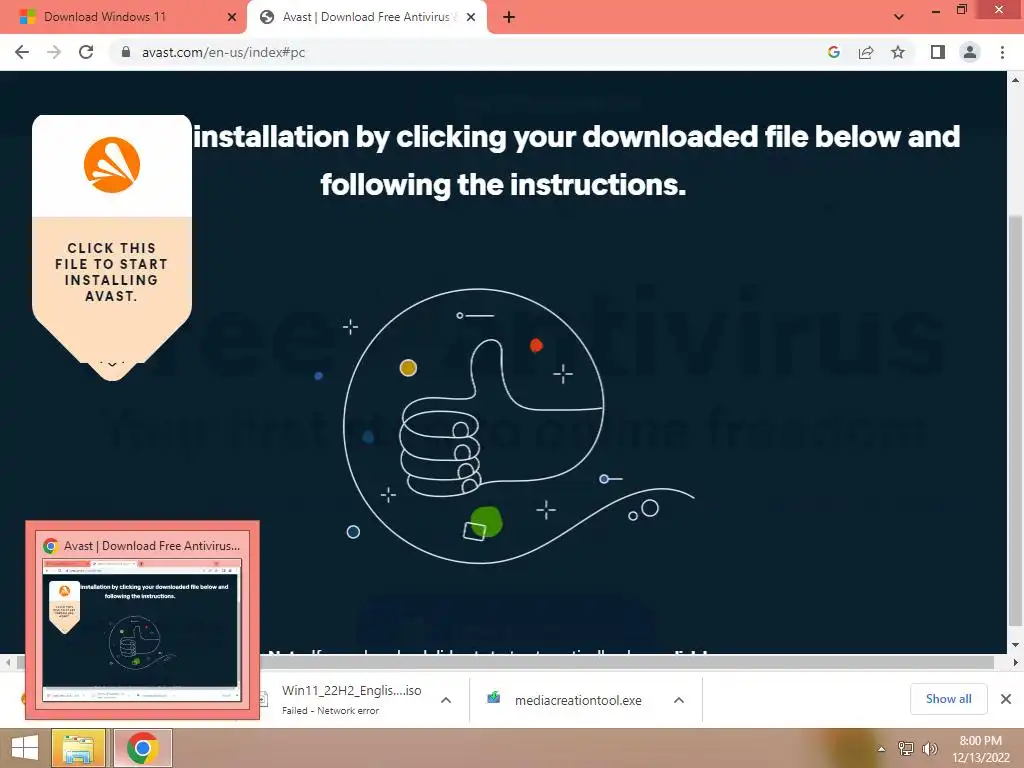Open File Explorer from taskbar

pyautogui.click(x=78, y=748)
